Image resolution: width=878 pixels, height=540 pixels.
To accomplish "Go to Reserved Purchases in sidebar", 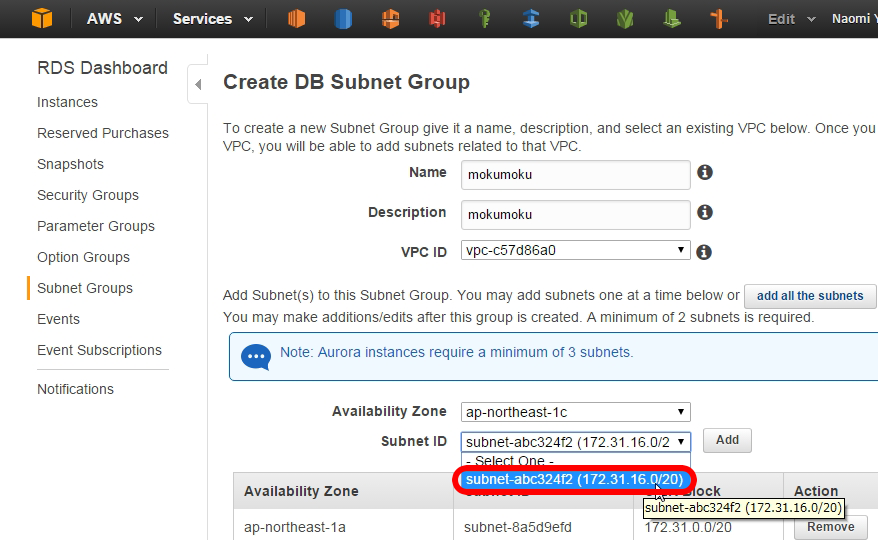I will [102, 133].
